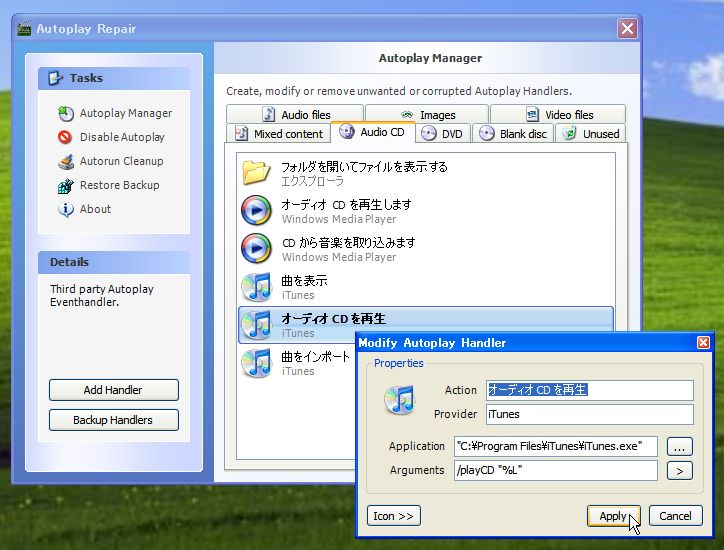
Task: Switch to the Mixed content tab
Action: (x=279, y=133)
